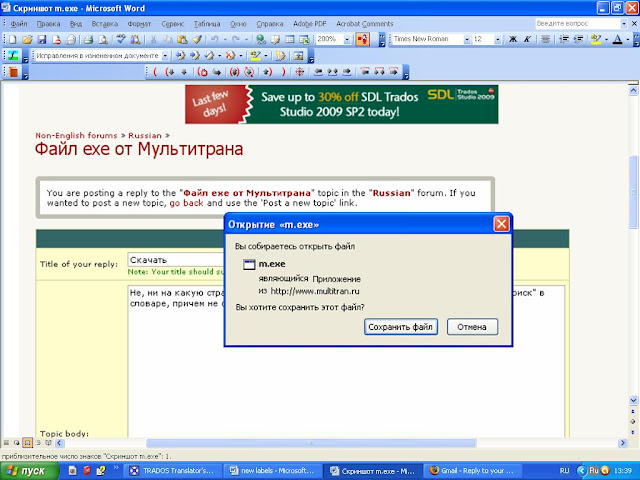Open the font size 12 dropdown
Screen dimensions: 640x480
497,40
